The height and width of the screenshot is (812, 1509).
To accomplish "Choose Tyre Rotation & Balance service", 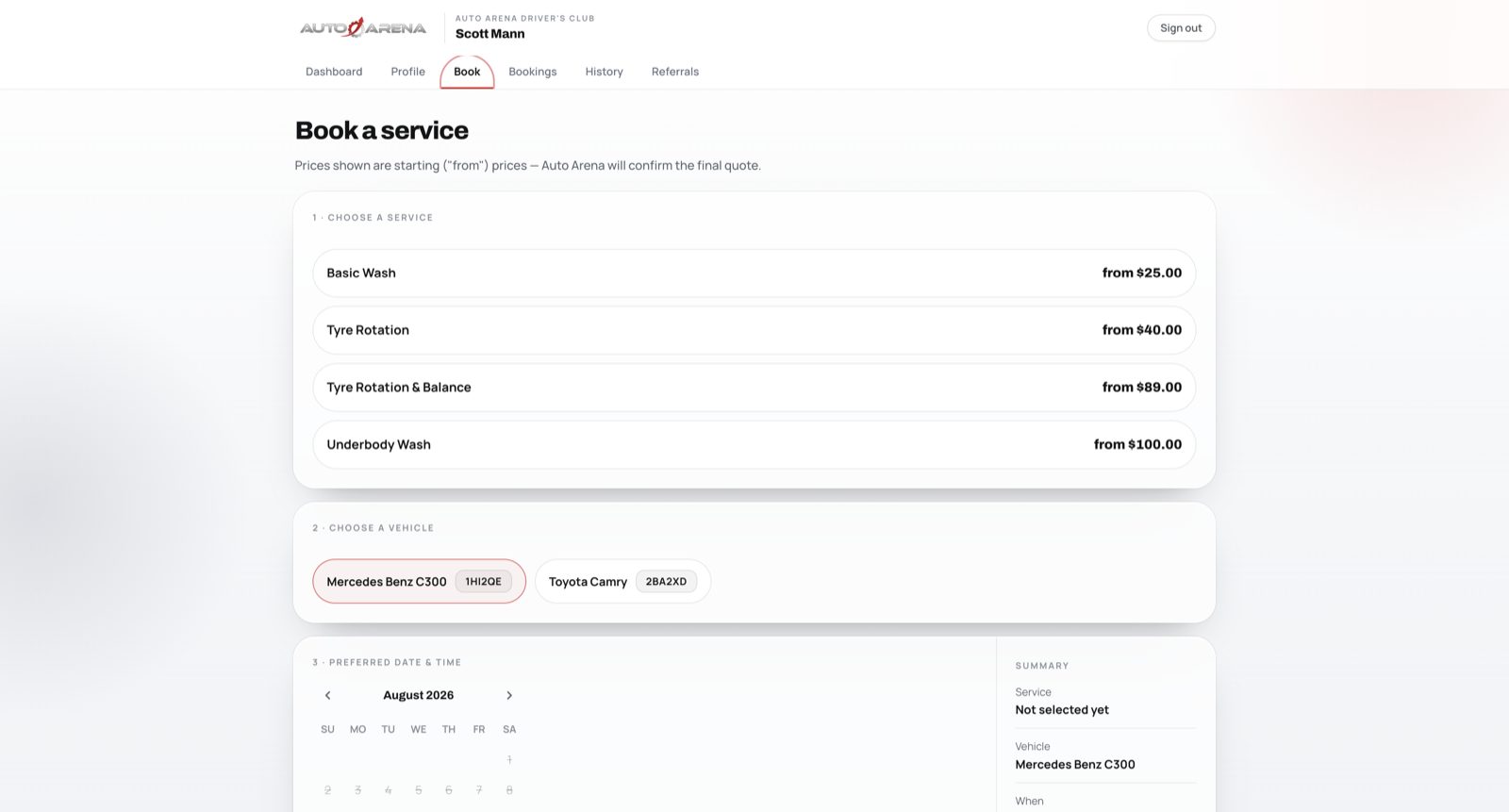I will (754, 388).
